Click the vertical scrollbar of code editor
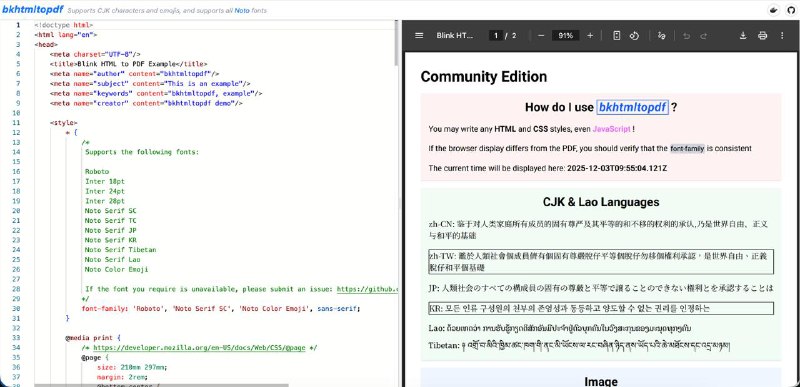The image size is (800, 387). pyautogui.click(x=397, y=43)
